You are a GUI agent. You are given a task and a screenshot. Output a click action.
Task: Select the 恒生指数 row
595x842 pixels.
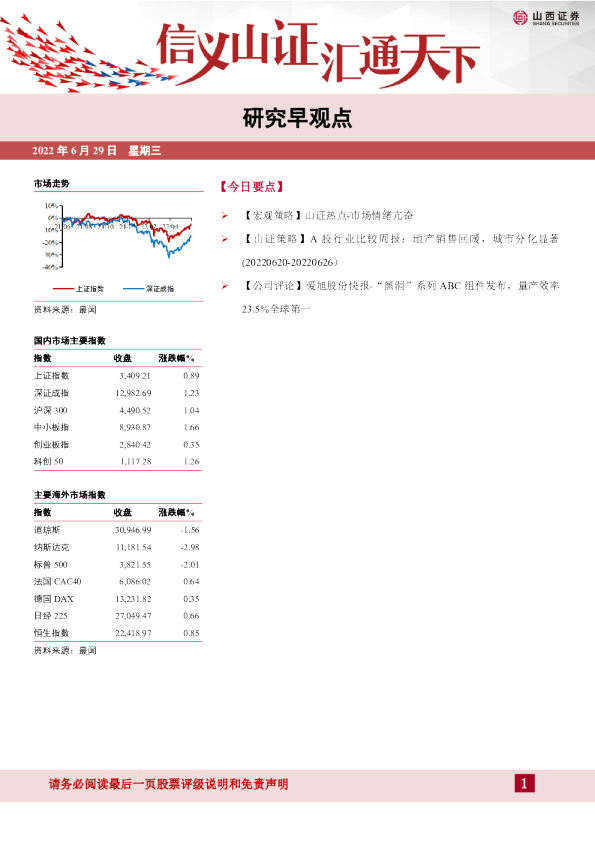coord(117,633)
